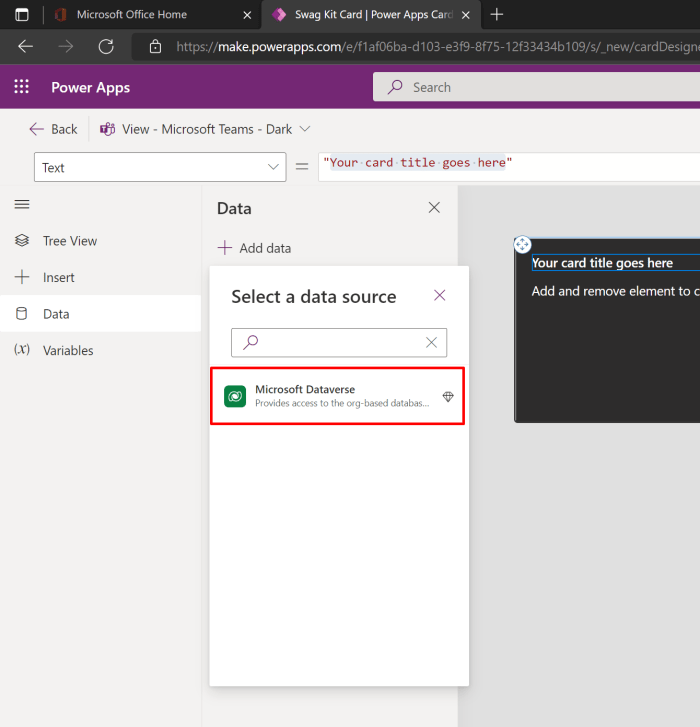Open Tree View in sidebar

point(69,241)
